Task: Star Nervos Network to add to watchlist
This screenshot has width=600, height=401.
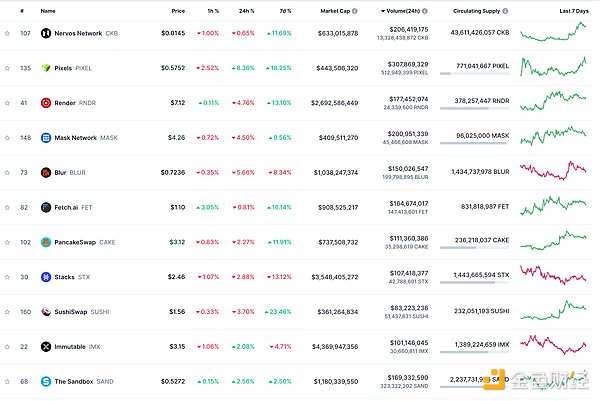Action: pyautogui.click(x=7, y=33)
